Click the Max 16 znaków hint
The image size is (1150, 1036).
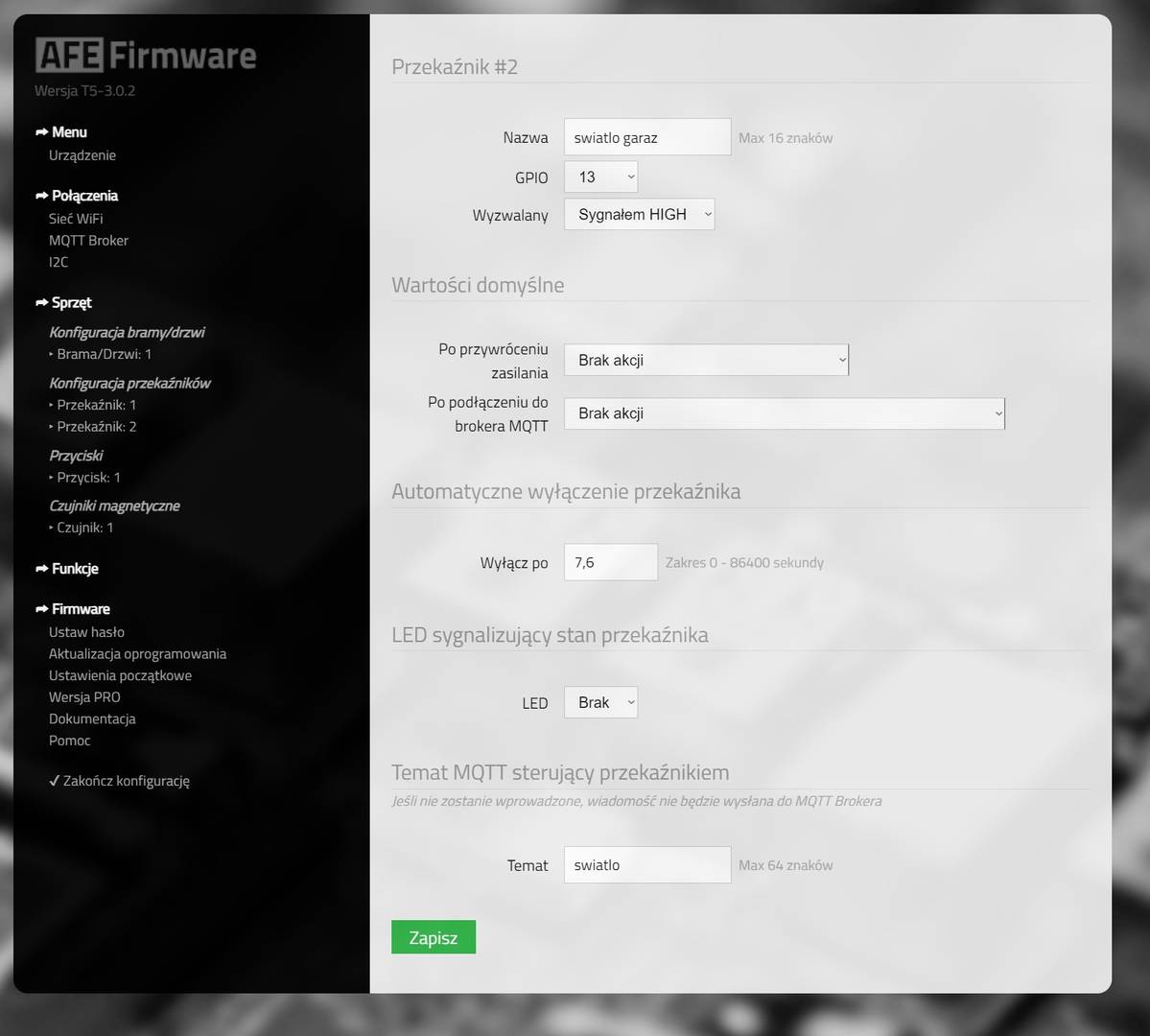pyautogui.click(x=786, y=138)
